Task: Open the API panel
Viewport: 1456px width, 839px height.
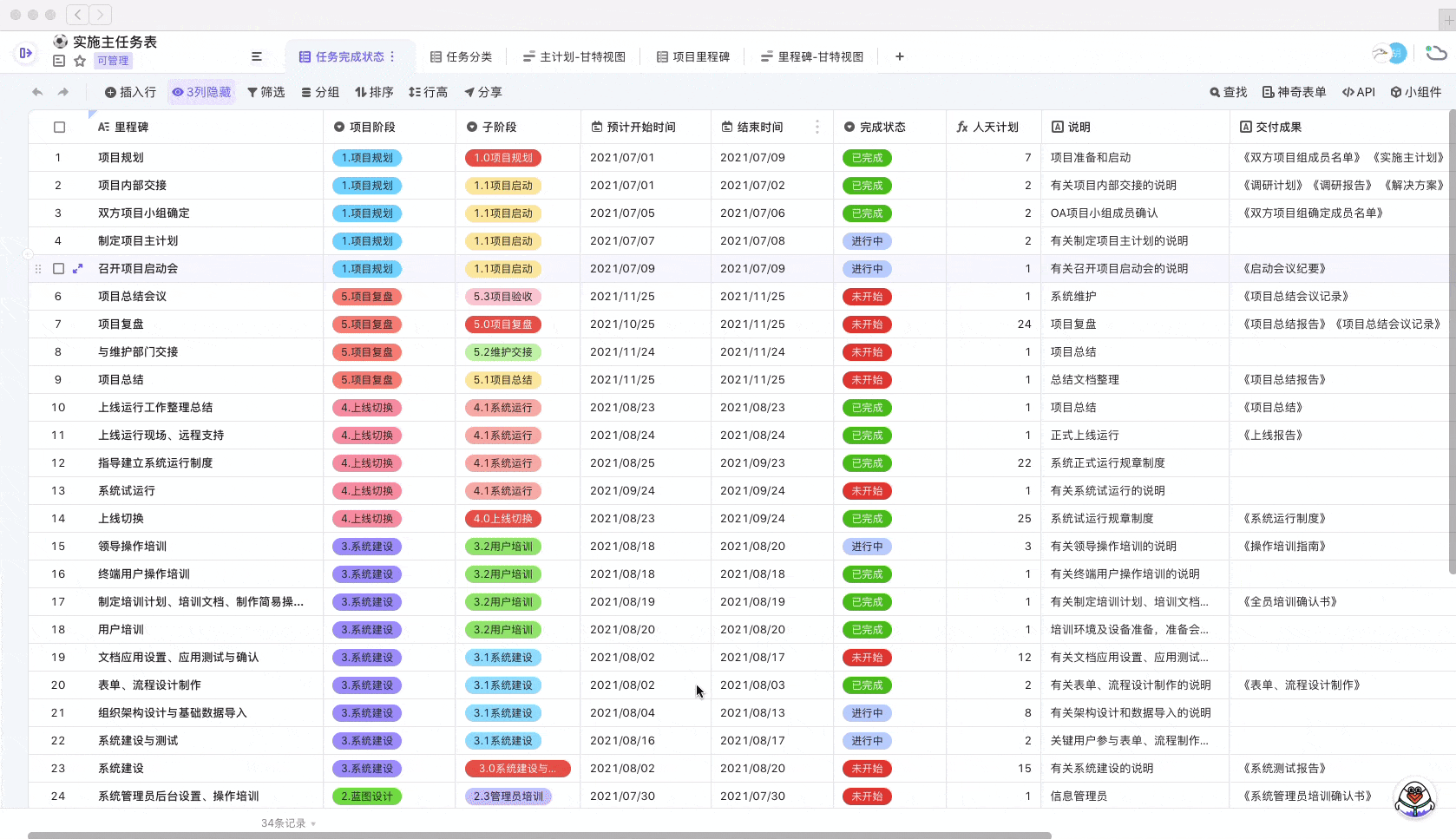Action: [x=1358, y=92]
